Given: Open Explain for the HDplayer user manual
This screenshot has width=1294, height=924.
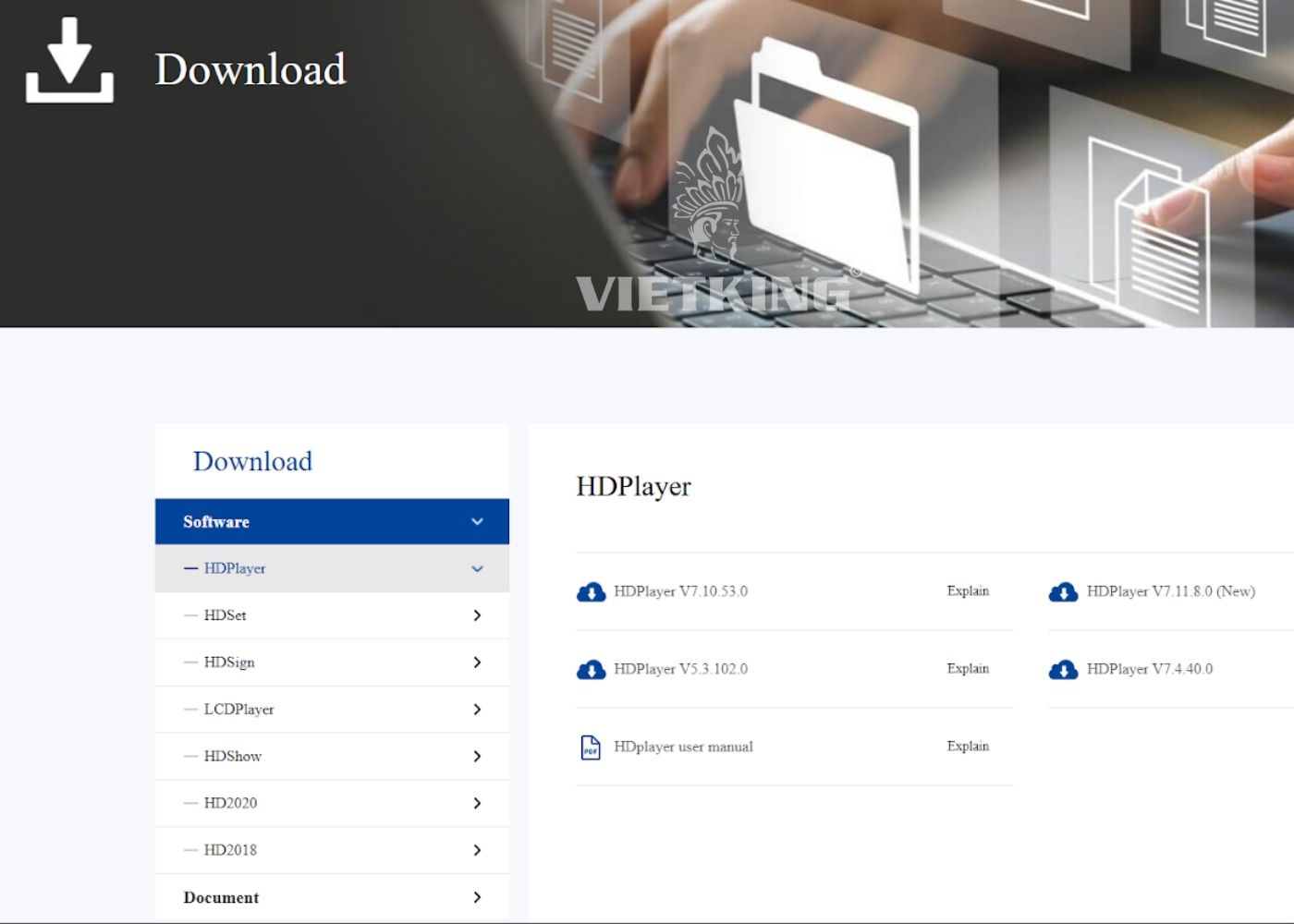Looking at the screenshot, I should [x=967, y=746].
